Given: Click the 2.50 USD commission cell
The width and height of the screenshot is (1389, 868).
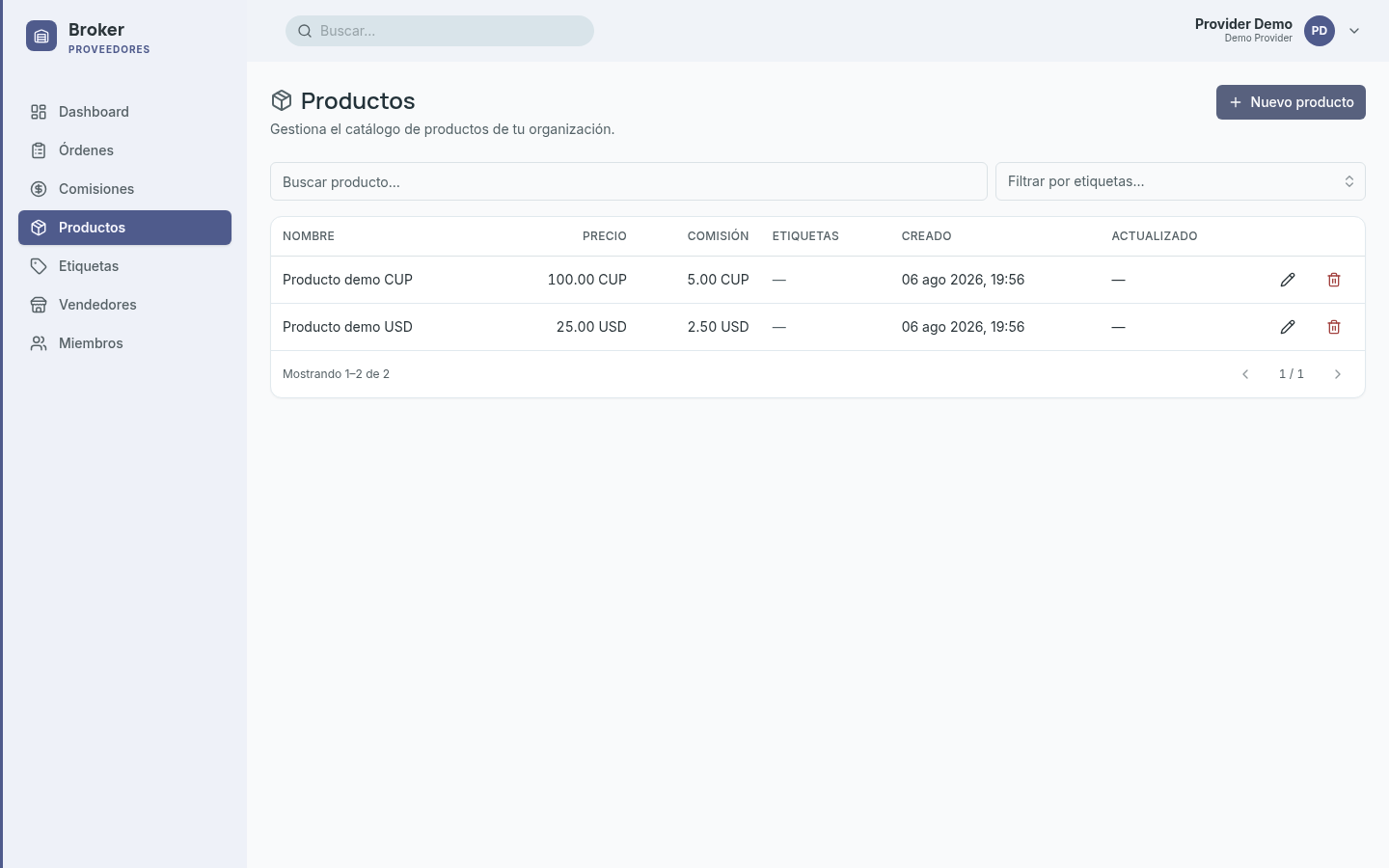Looking at the screenshot, I should tap(719, 327).
